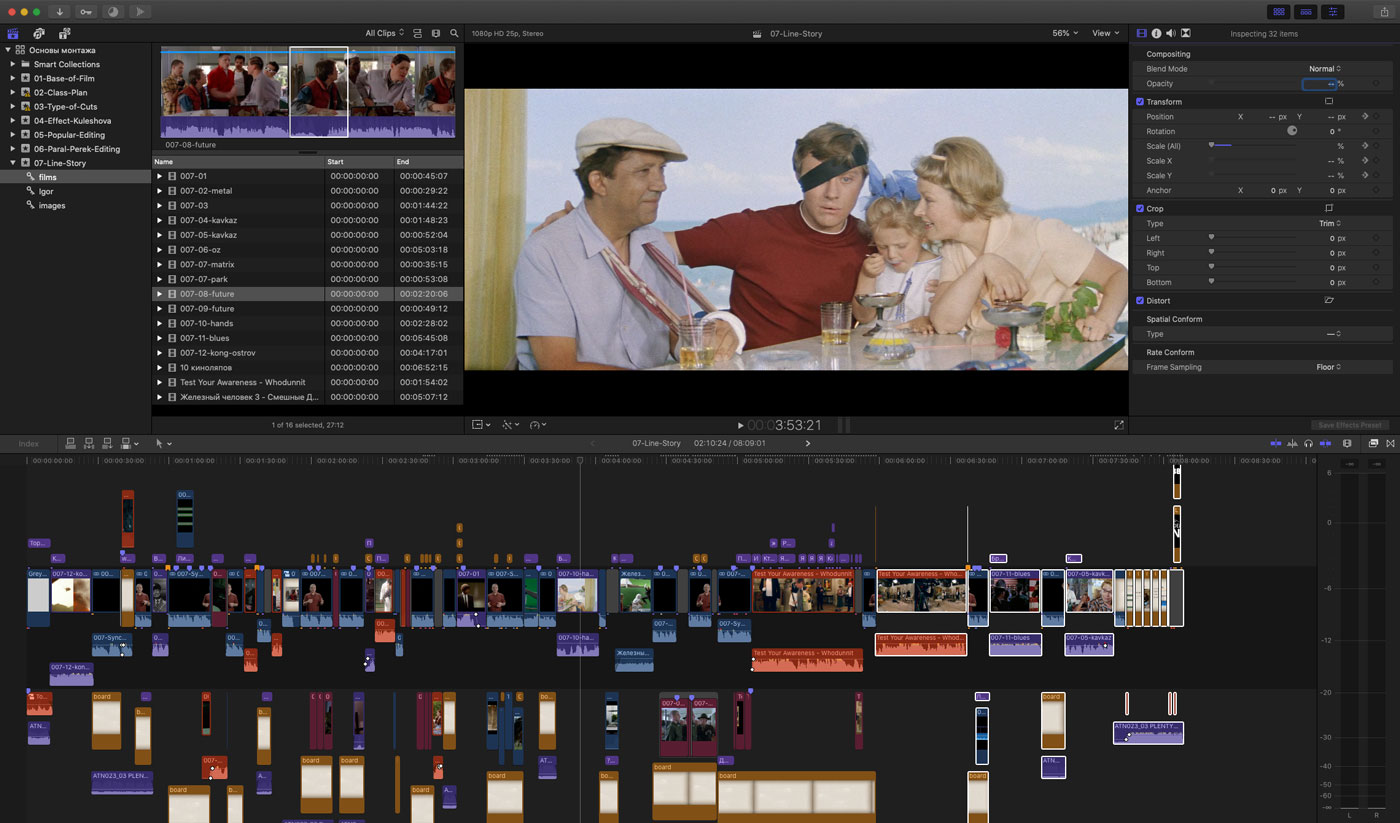
Task: Select the 007-04-kavkaz clip row
Action: coord(308,220)
